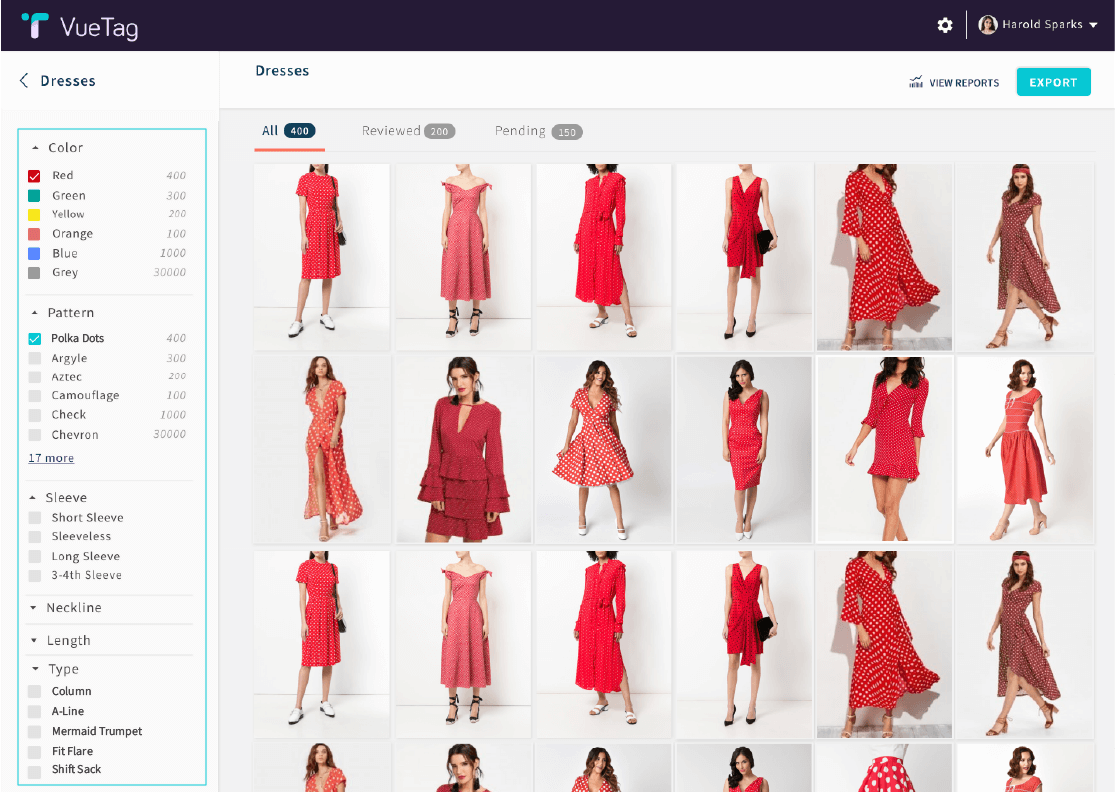Select top-row pink off-shoulder dress thumbnail
Screen dimensions: 1115x792
click(463, 257)
